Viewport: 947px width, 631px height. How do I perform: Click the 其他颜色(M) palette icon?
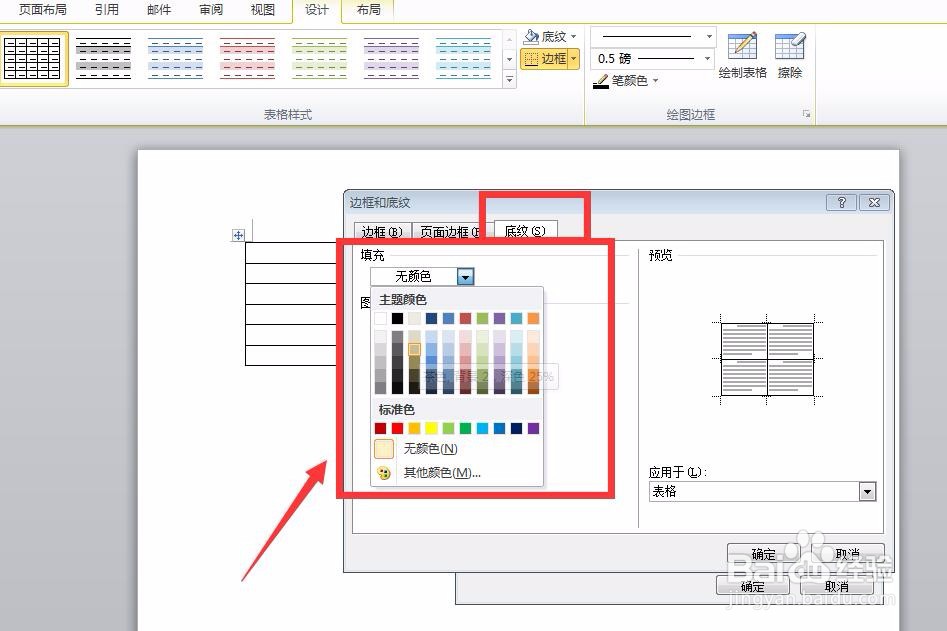pyautogui.click(x=384, y=473)
